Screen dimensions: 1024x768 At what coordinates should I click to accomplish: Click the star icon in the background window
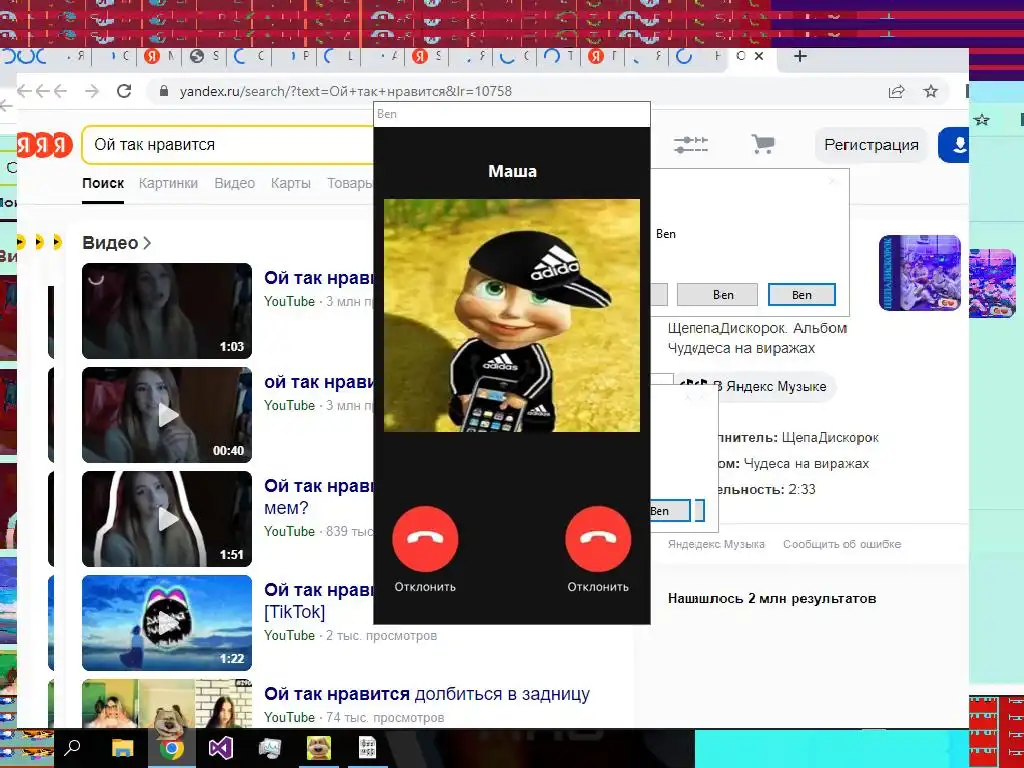coord(982,120)
